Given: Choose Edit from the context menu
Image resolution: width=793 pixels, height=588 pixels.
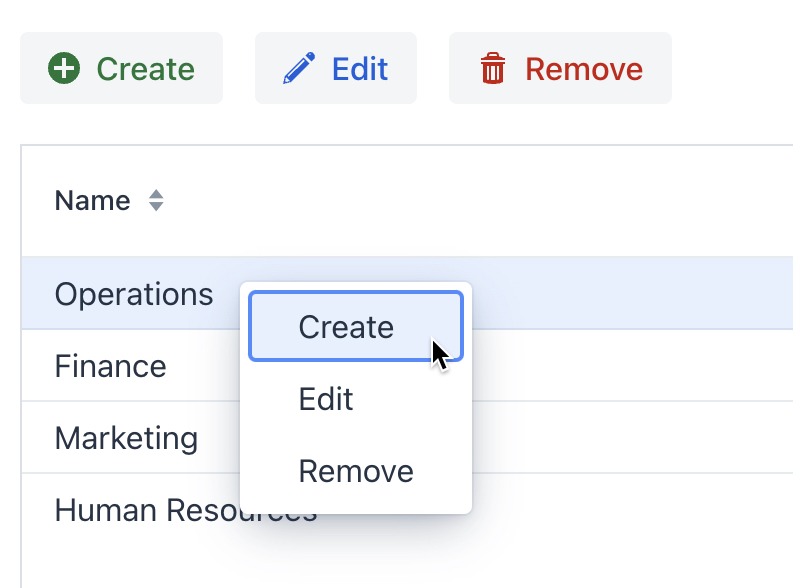Looking at the screenshot, I should (x=326, y=399).
